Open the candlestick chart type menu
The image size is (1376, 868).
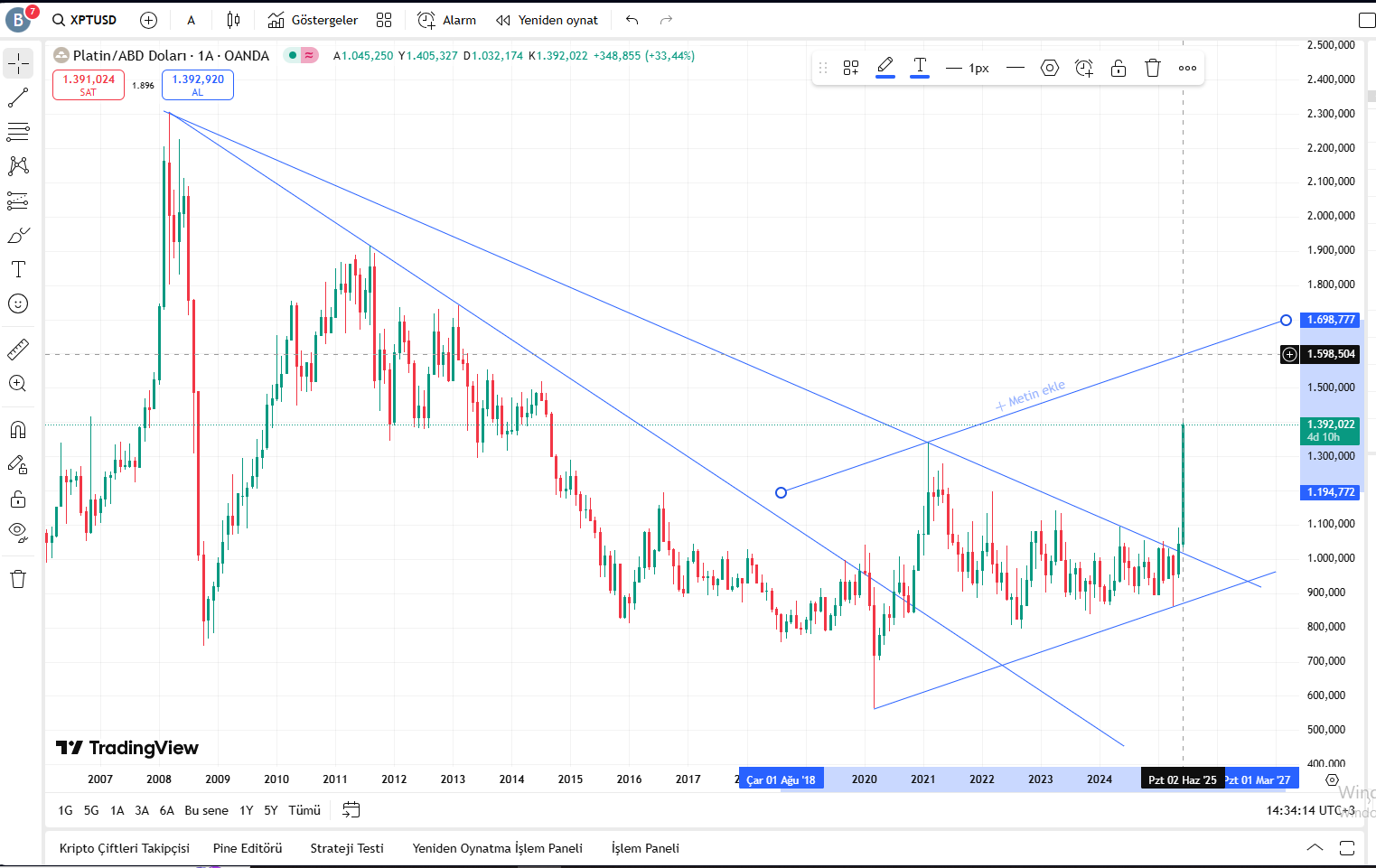coord(234,20)
